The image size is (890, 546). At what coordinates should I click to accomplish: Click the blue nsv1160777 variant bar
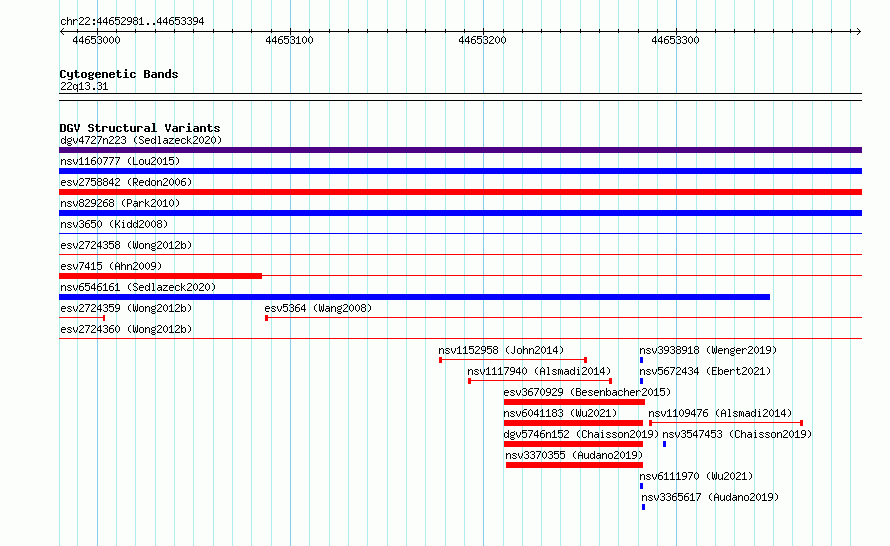[x=460, y=171]
